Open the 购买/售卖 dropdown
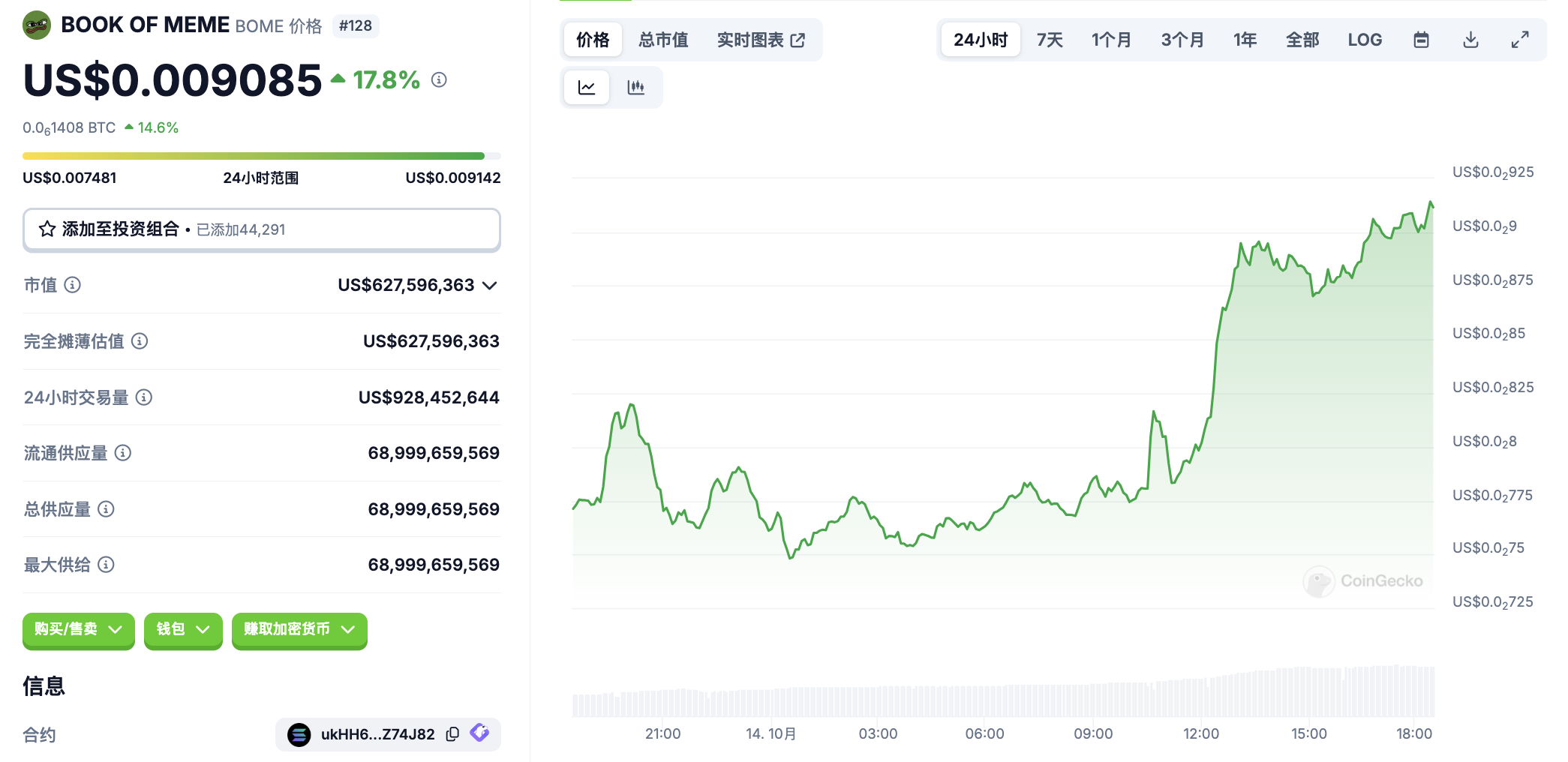1568x762 pixels. [78, 629]
